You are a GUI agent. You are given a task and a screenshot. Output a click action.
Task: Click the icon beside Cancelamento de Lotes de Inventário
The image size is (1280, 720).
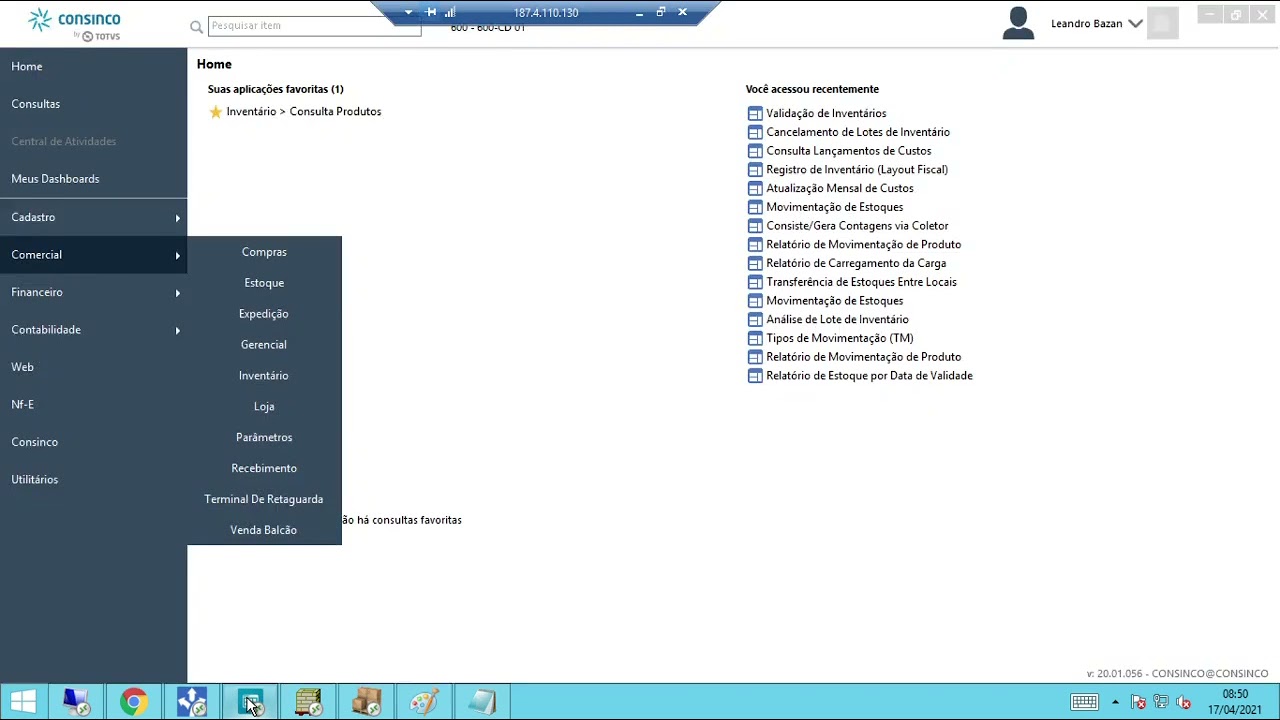(755, 132)
